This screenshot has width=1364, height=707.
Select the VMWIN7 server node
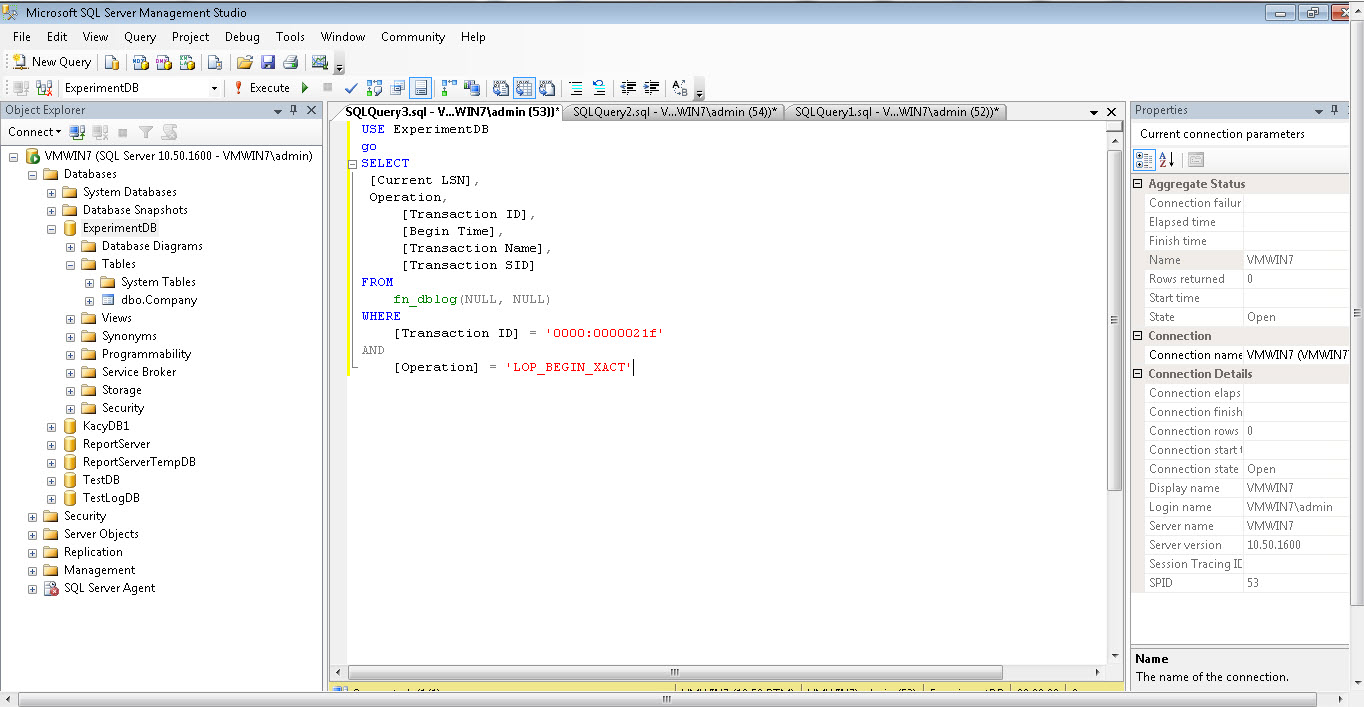point(178,156)
